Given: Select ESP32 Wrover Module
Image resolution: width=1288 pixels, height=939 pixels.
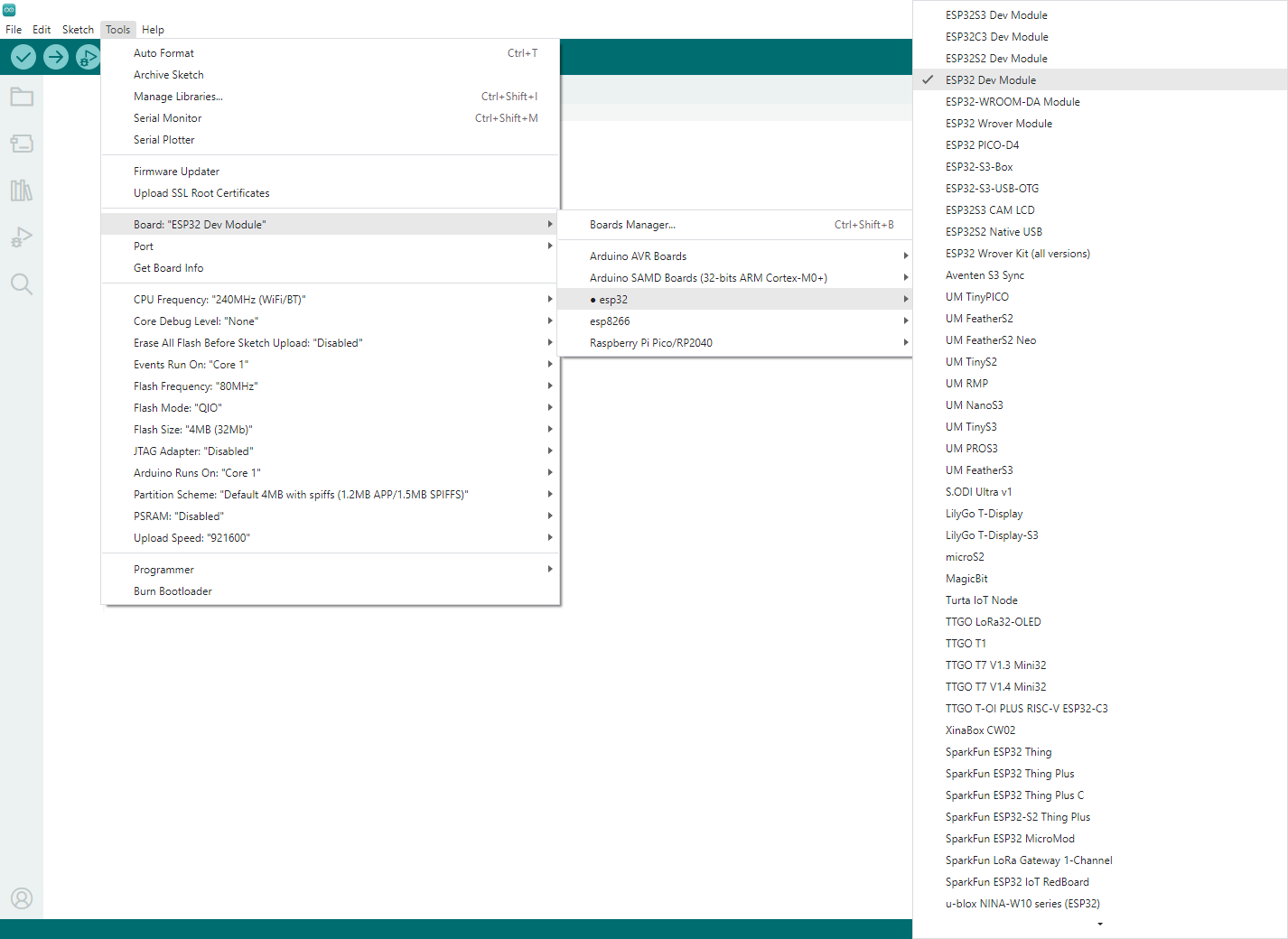Looking at the screenshot, I should pos(1100,124).
